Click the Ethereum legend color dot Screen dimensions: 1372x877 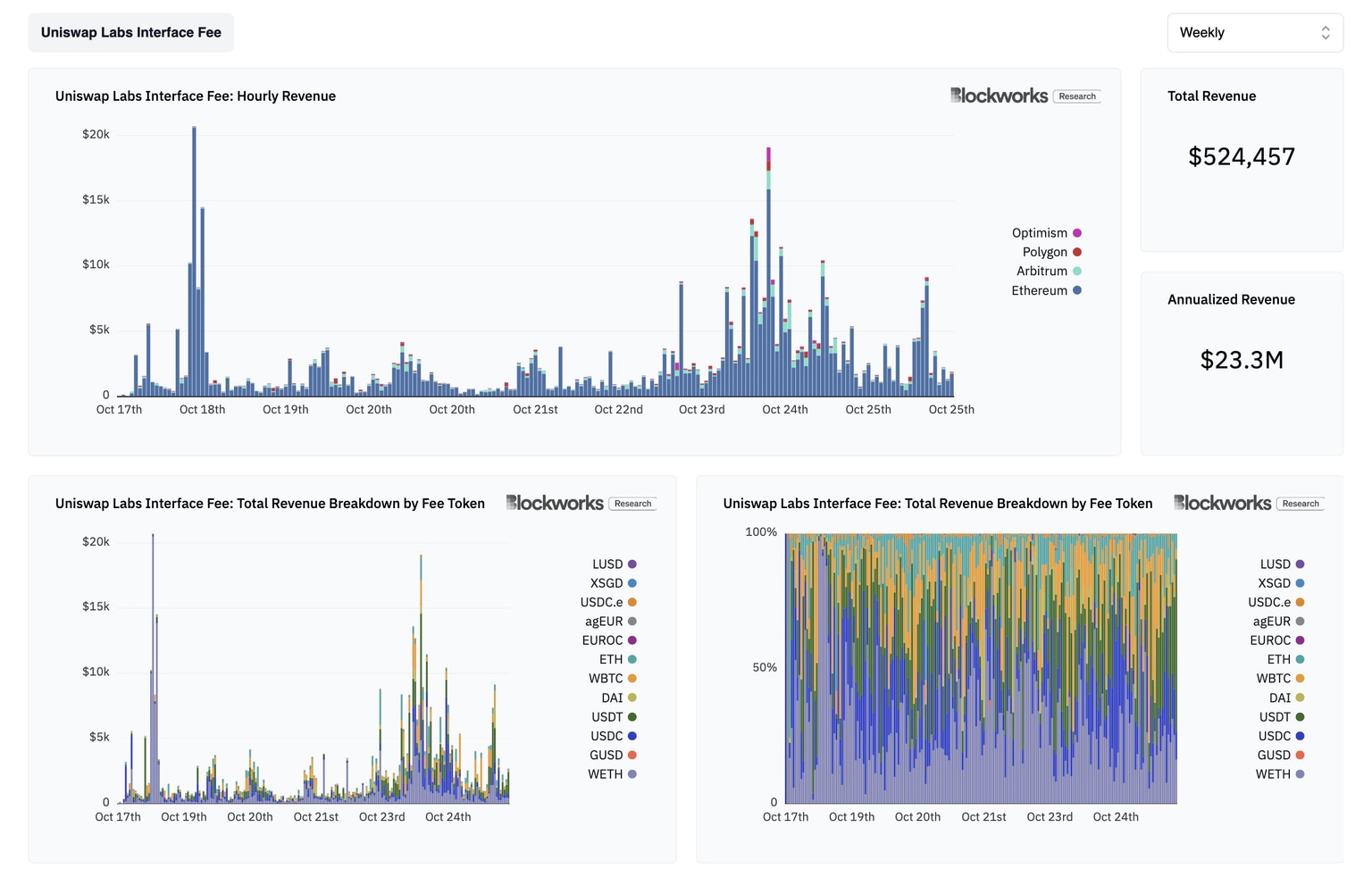[x=1077, y=290]
